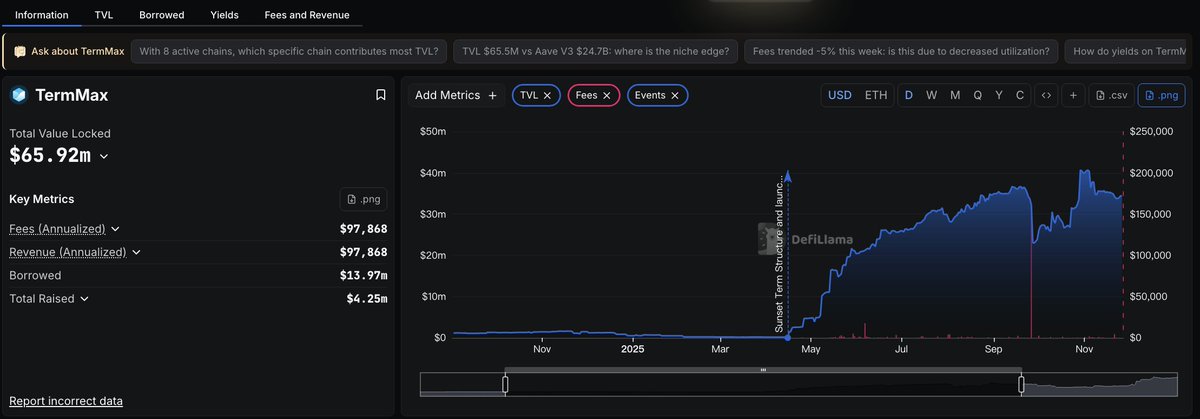Select Quarterly (Q) interval
This screenshot has height=419, width=1200.
click(x=977, y=95)
